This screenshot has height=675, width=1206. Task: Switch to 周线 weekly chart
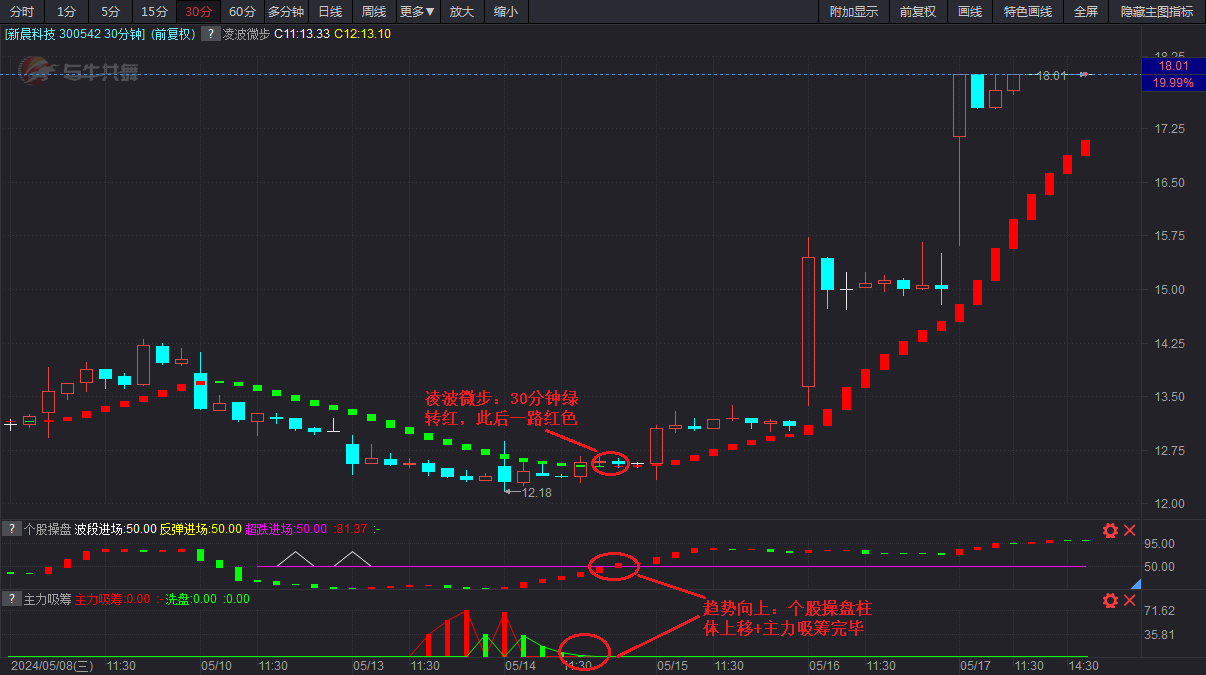tap(374, 12)
